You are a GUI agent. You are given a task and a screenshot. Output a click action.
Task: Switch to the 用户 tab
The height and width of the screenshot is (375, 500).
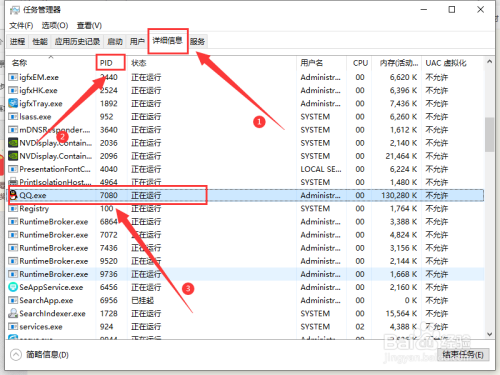click(137, 41)
